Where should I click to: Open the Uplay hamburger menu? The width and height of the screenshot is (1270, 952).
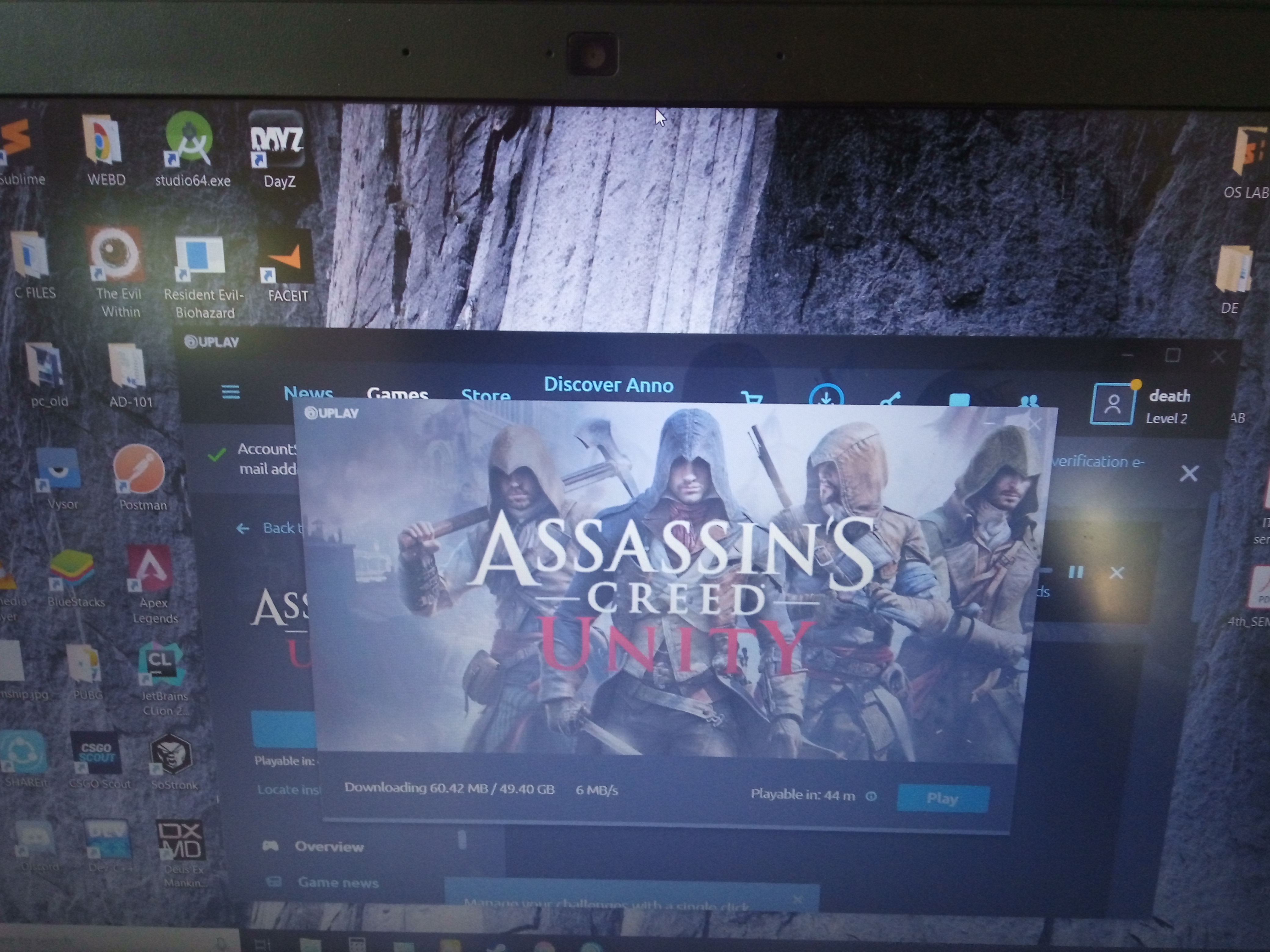(x=231, y=392)
